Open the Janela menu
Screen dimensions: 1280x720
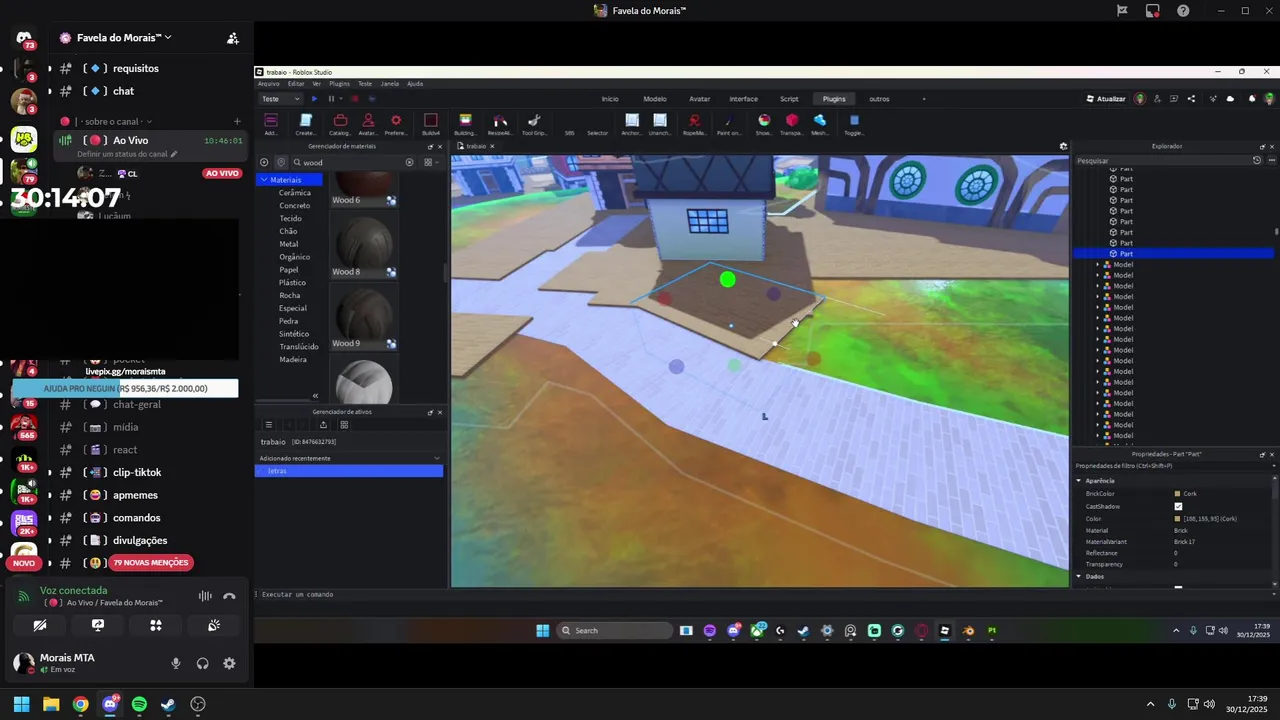coord(390,84)
